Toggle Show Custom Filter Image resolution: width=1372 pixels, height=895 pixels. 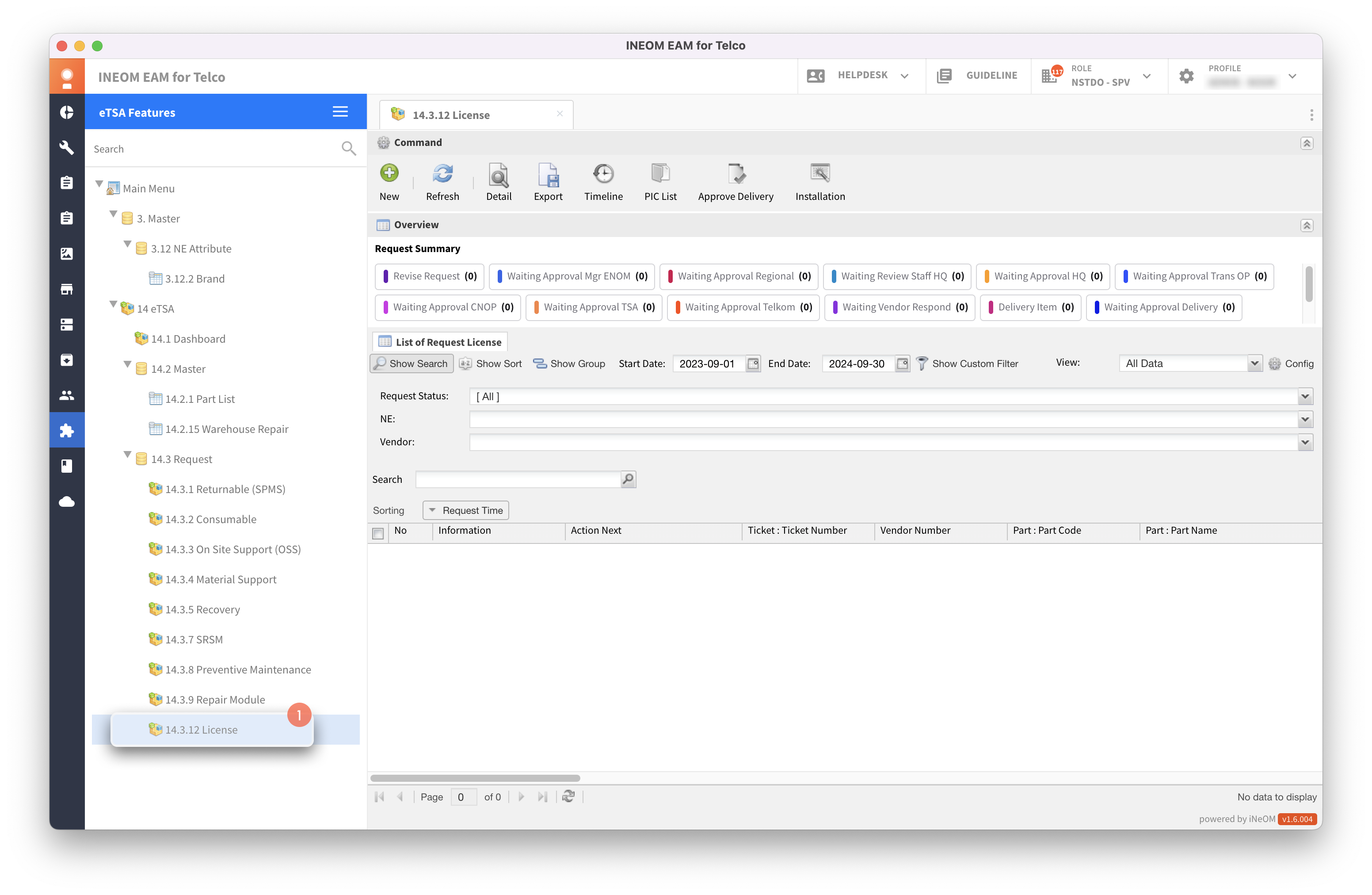(967, 364)
